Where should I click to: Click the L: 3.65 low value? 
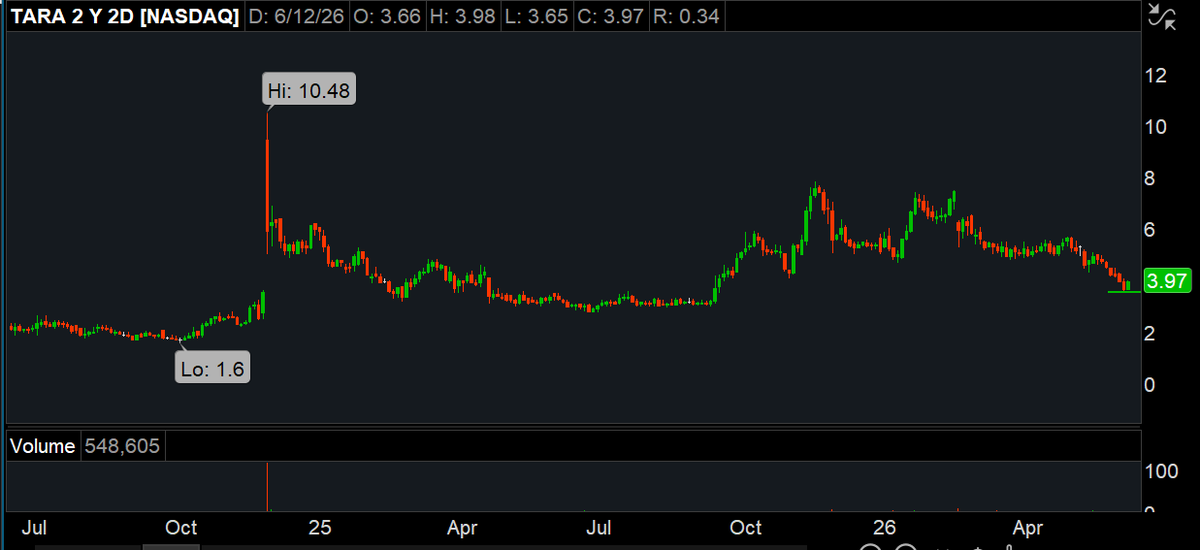click(x=536, y=16)
